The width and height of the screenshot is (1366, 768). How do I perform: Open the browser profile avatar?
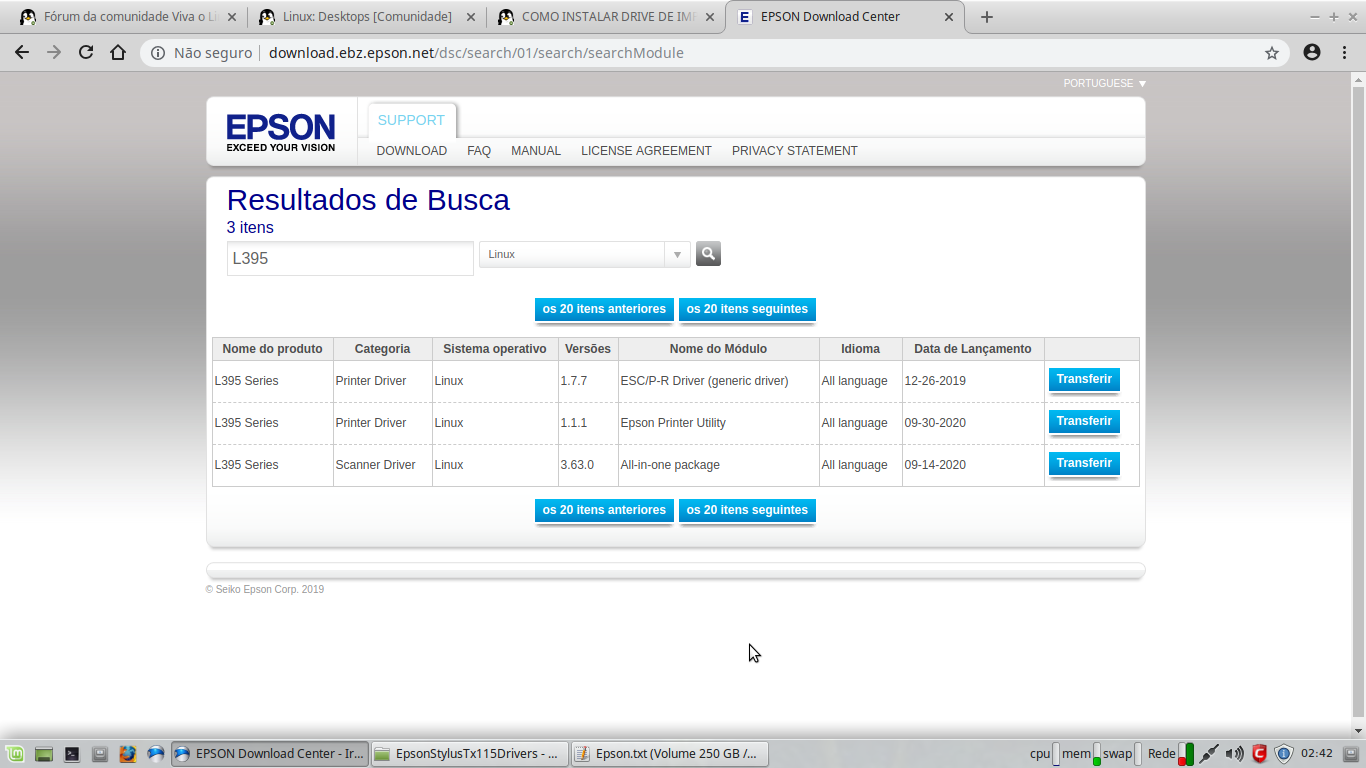(1312, 53)
